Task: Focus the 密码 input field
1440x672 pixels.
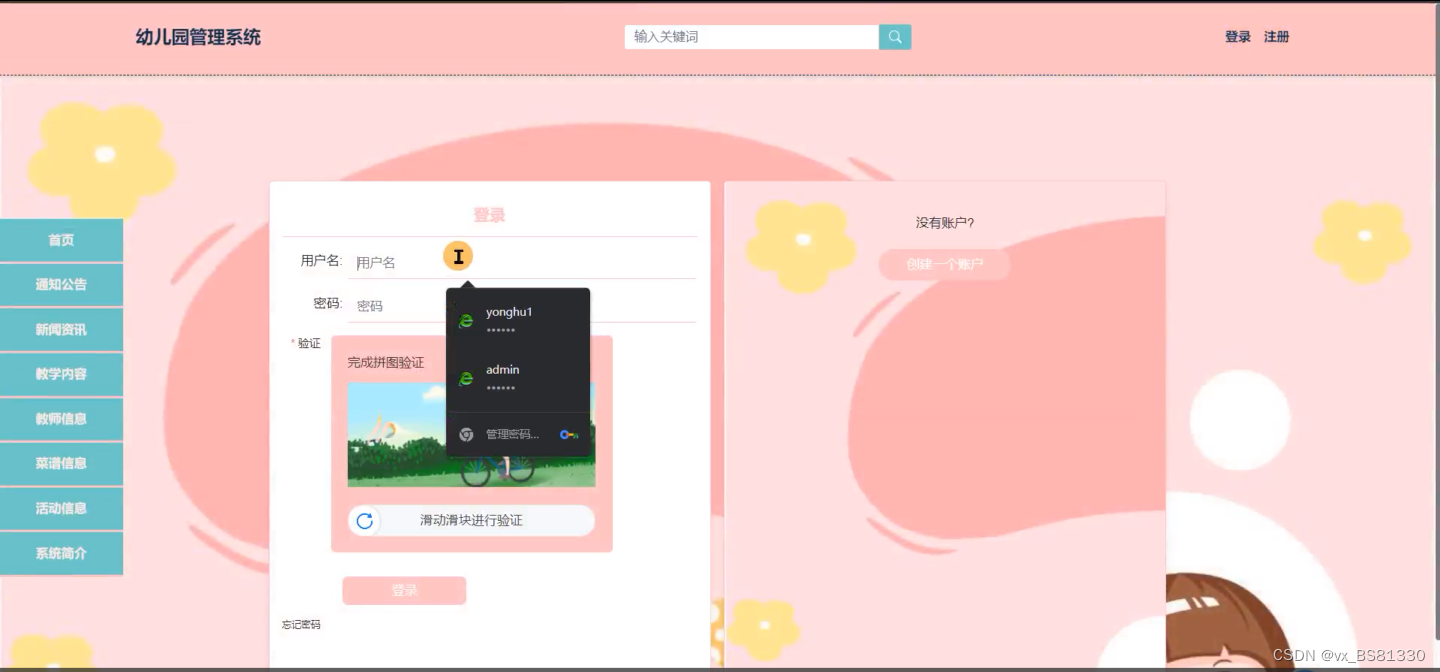Action: click(521, 305)
